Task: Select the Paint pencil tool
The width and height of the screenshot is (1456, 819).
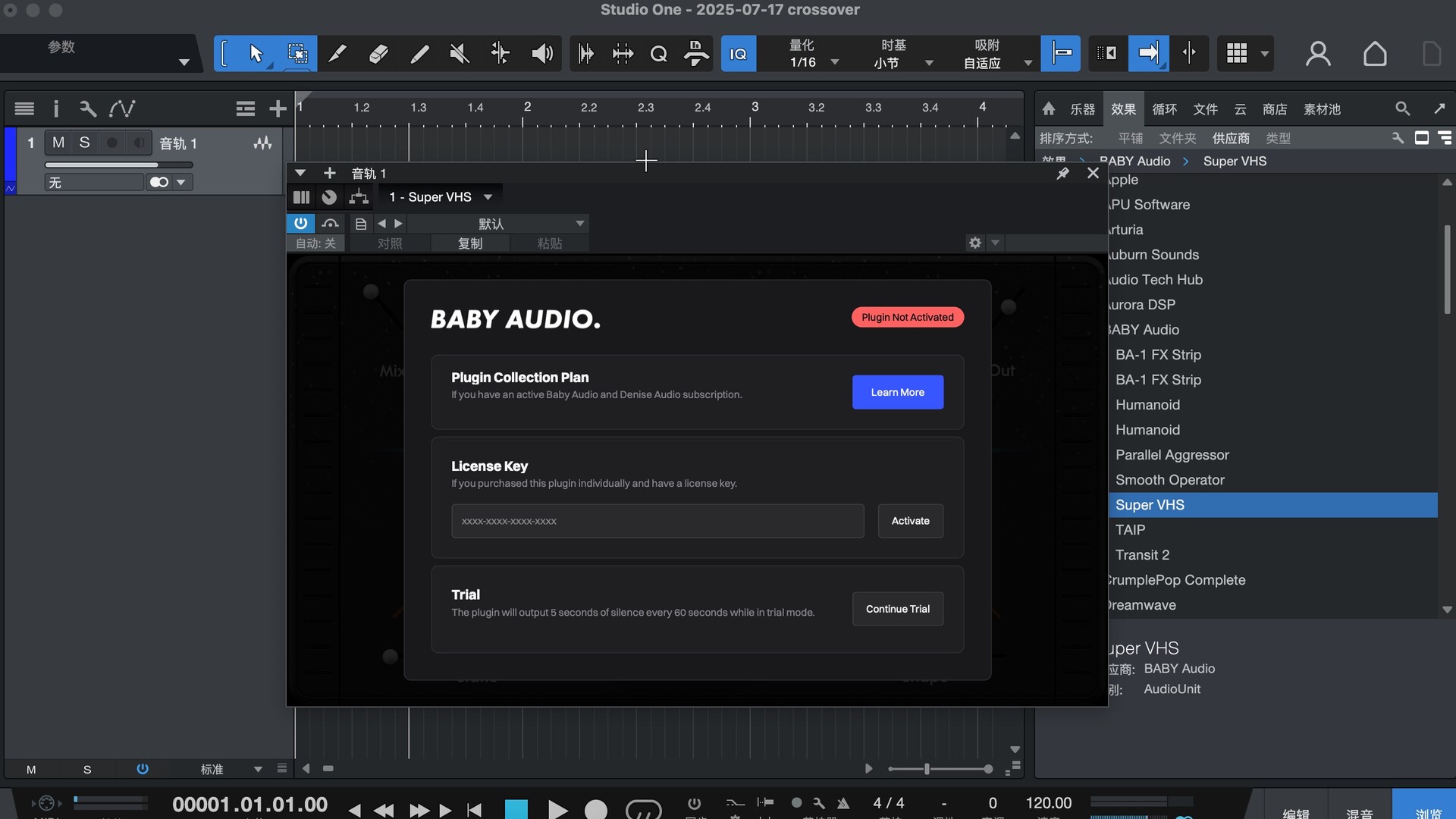Action: click(x=419, y=54)
